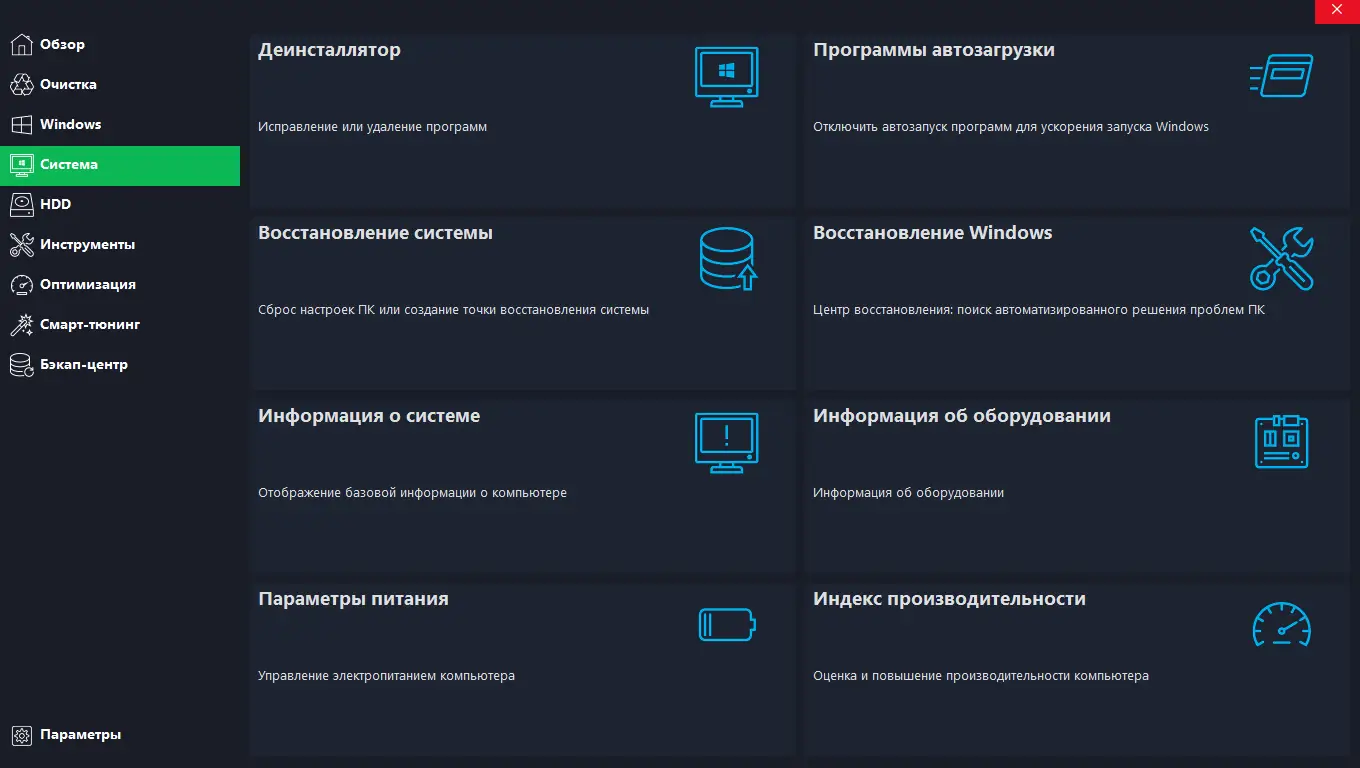Open the Восстановление Windows title
Viewport: 1360px width, 768px height.
[x=933, y=233]
